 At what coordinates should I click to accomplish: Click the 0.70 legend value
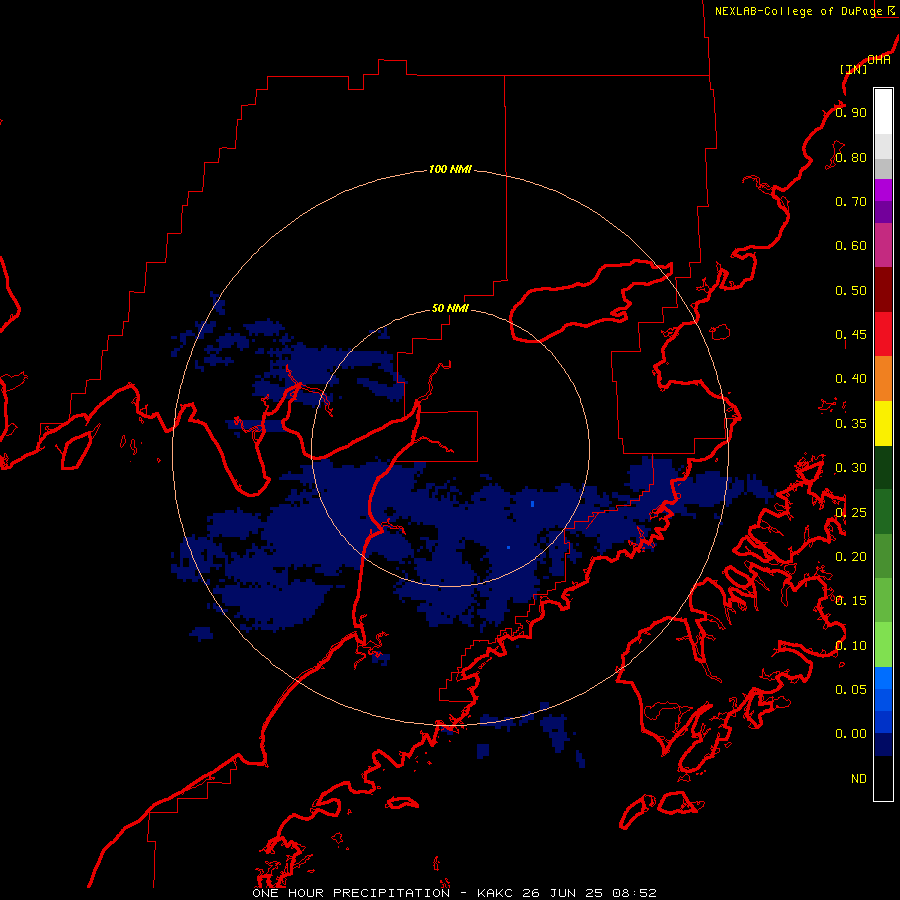click(851, 201)
